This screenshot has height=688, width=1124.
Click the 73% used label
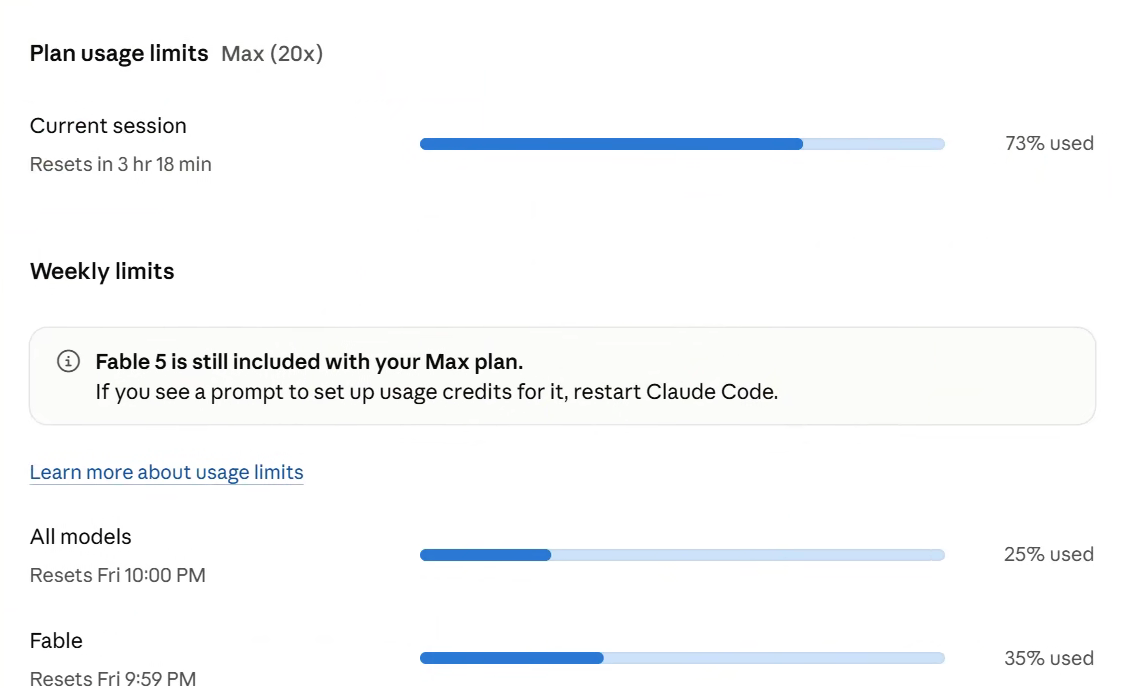pyautogui.click(x=1049, y=143)
